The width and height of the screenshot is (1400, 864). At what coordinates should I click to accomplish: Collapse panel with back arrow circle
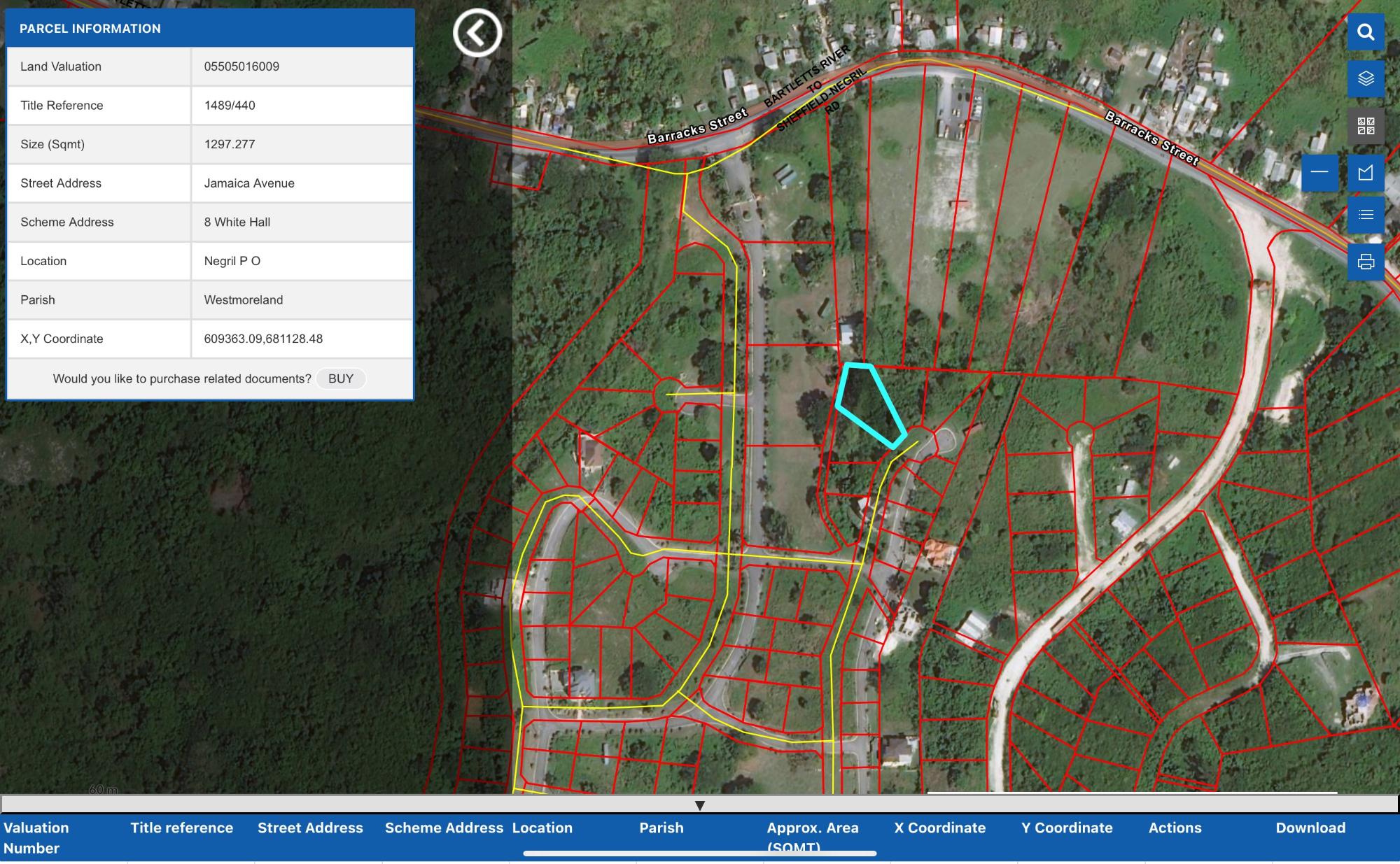(x=477, y=32)
